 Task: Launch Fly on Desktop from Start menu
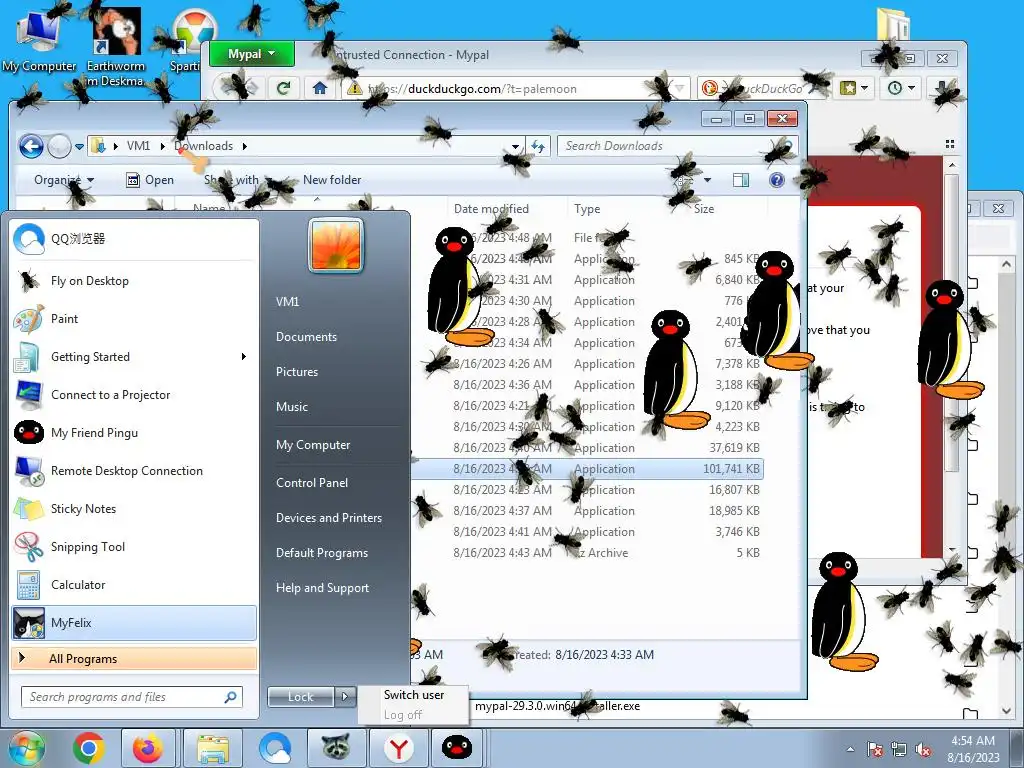134,281
